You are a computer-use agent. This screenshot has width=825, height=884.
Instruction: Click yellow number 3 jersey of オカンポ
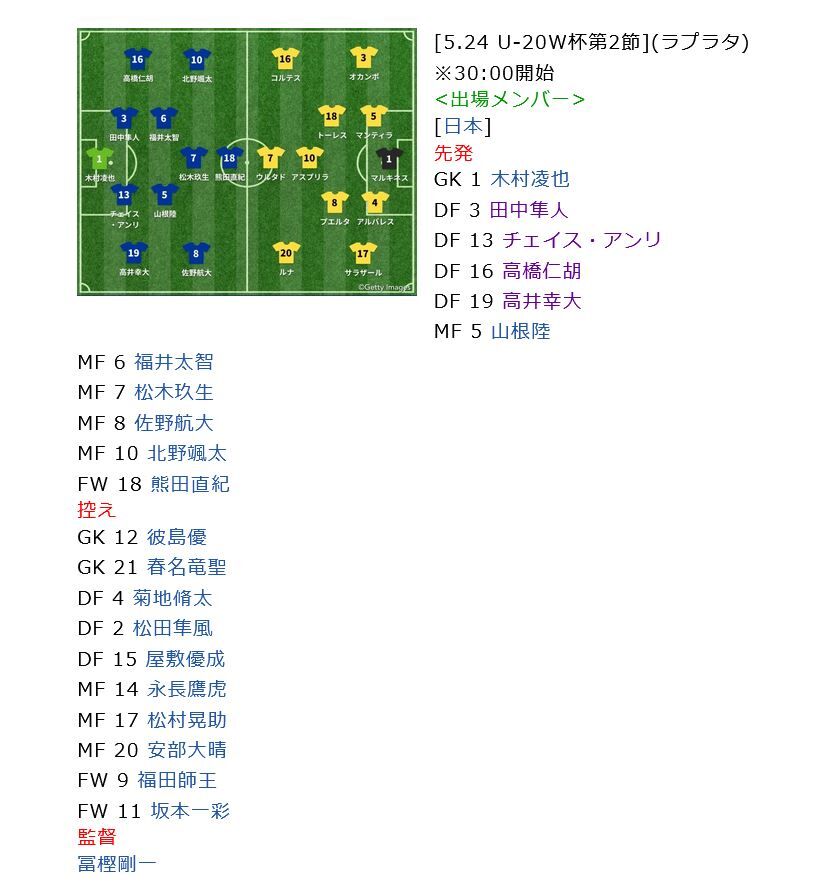pyautogui.click(x=363, y=58)
